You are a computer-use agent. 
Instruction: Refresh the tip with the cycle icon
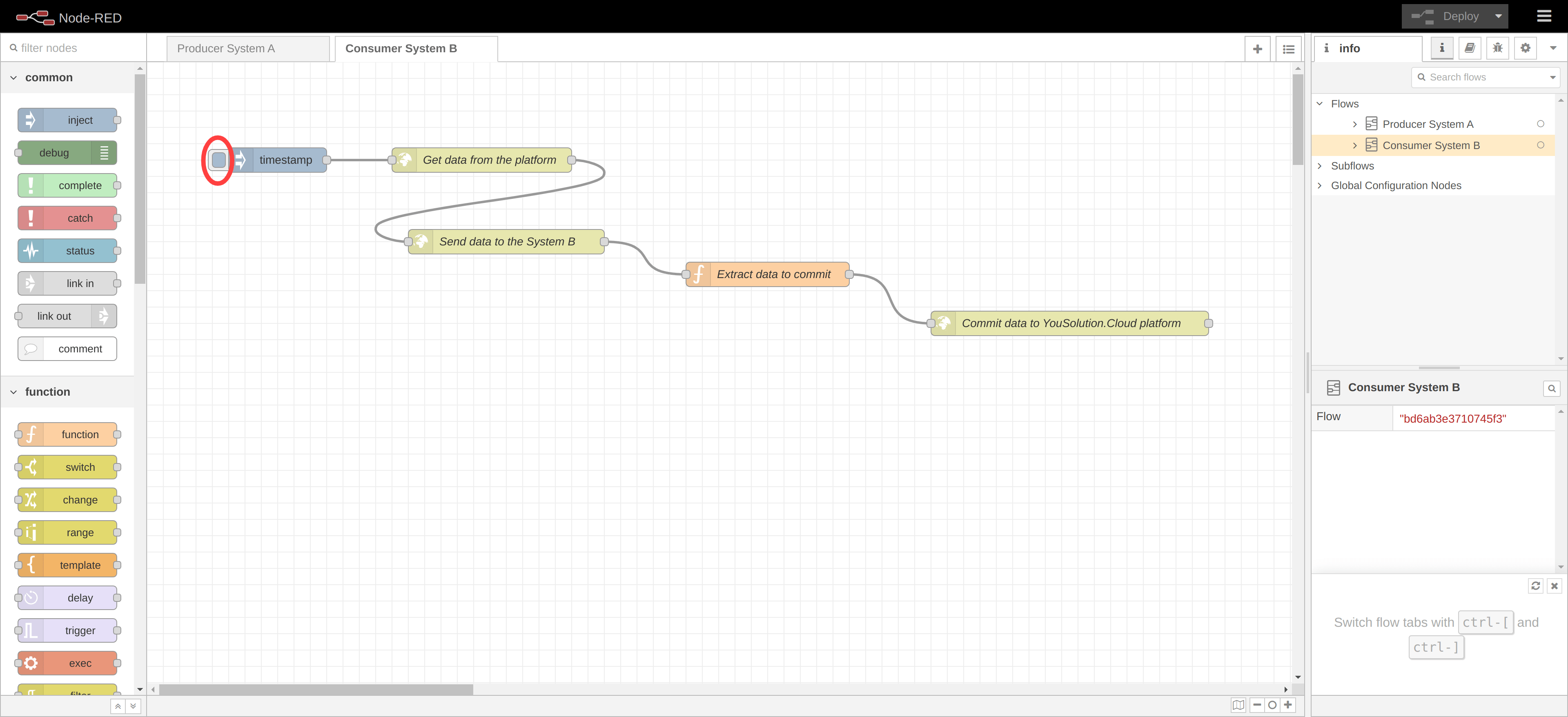point(1535,586)
